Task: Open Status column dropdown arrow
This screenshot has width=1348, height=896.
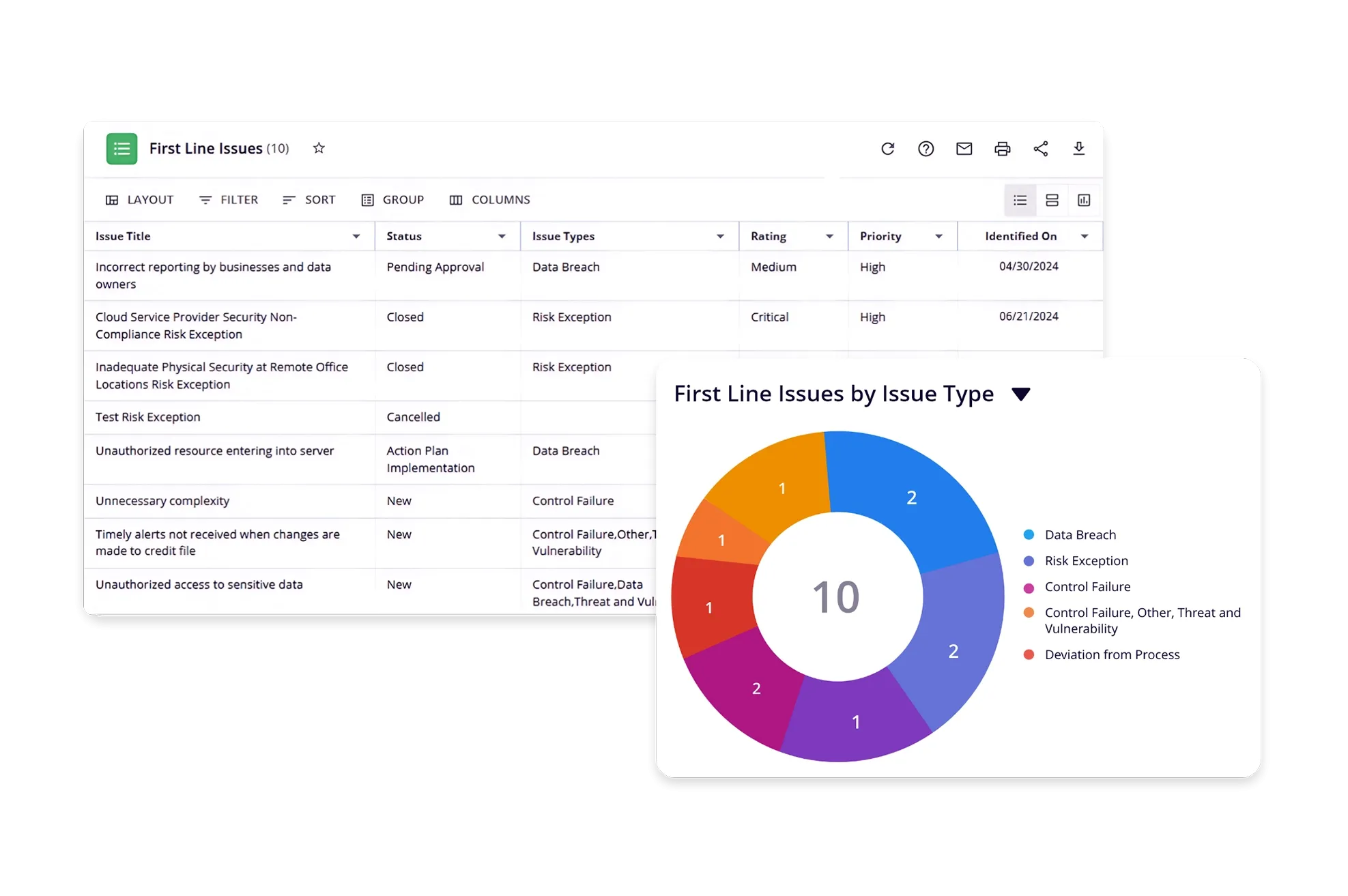Action: (502, 236)
